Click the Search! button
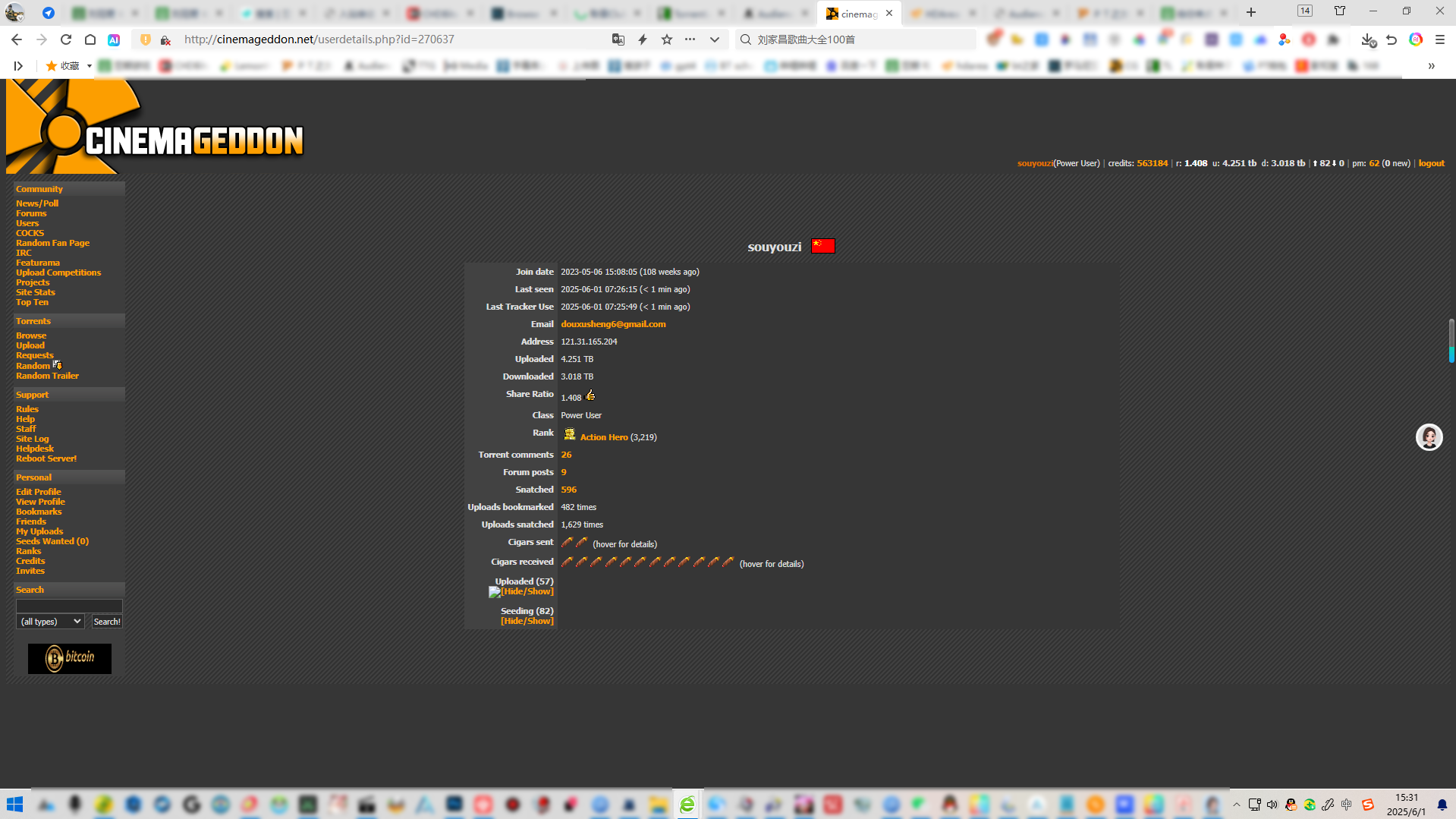This screenshot has height=819, width=1456. click(107, 622)
